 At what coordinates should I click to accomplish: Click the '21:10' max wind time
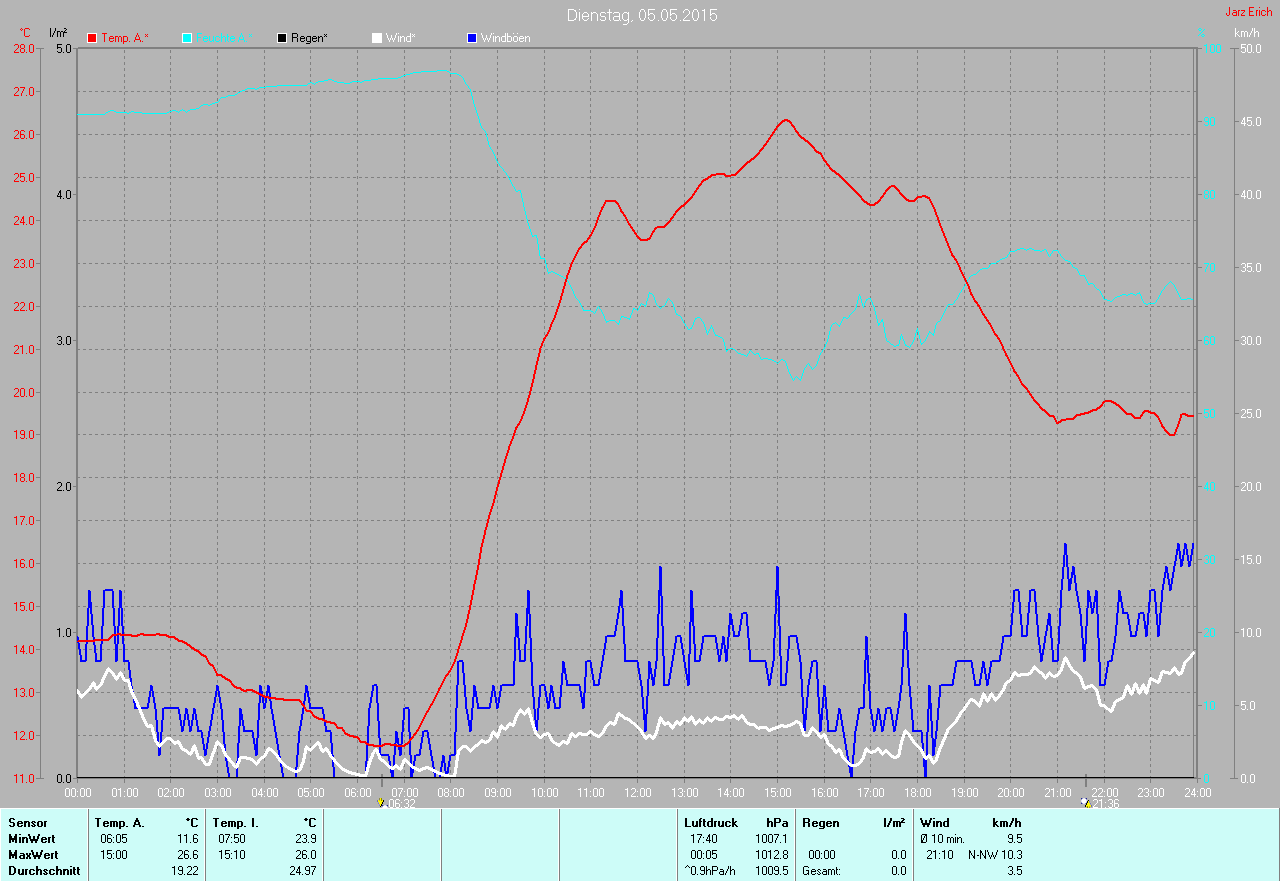click(x=940, y=855)
